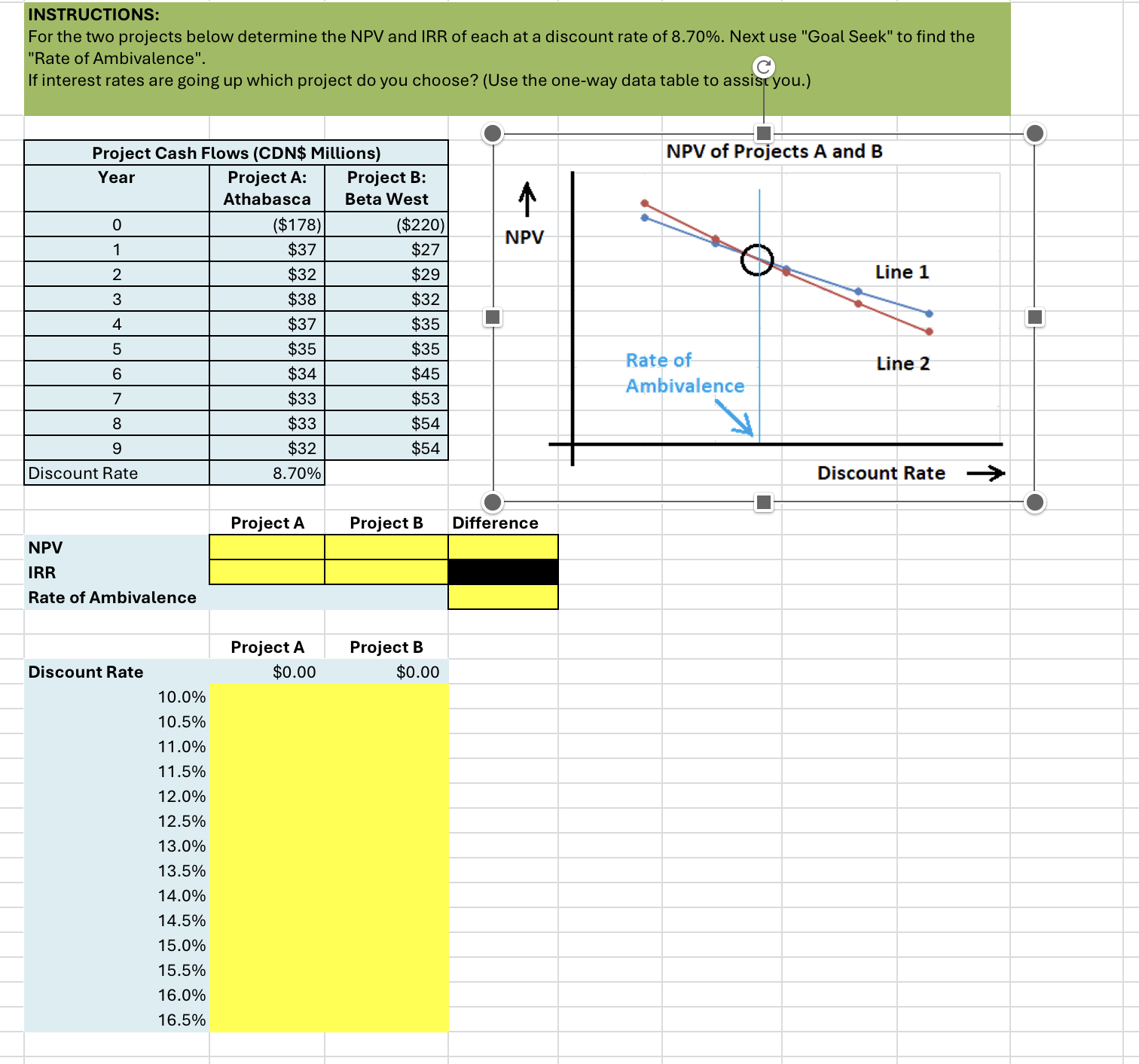Click the top-center chart resize handle
The width and height of the screenshot is (1139, 1064).
tap(763, 133)
